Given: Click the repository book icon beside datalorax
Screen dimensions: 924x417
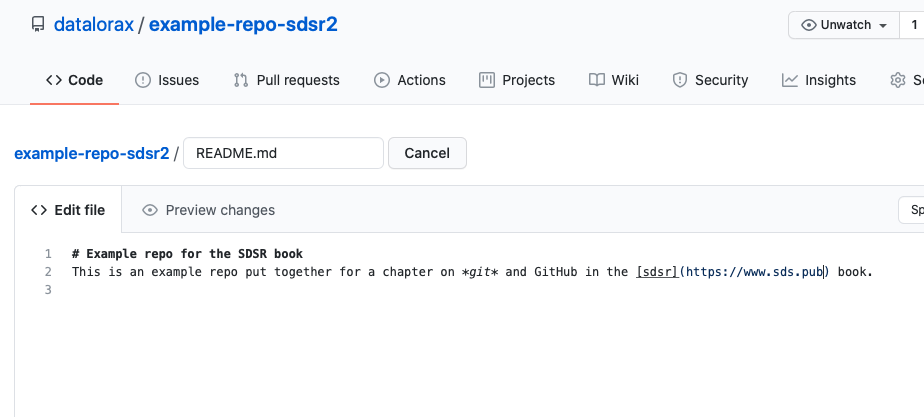Looking at the screenshot, I should pyautogui.click(x=38, y=25).
